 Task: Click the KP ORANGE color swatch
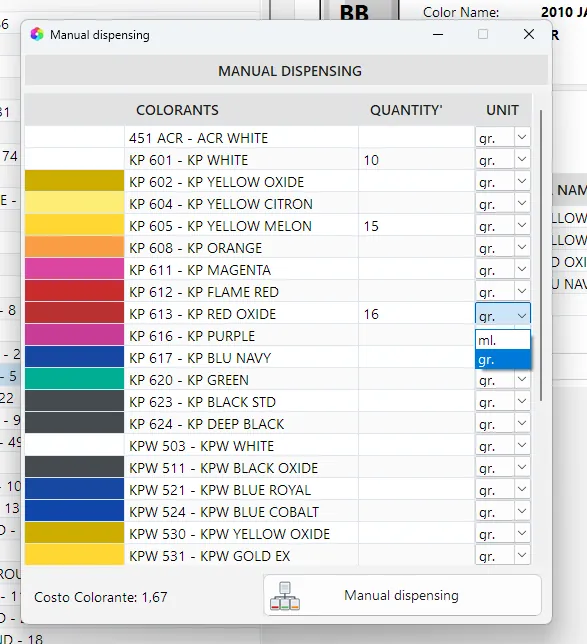[74, 247]
